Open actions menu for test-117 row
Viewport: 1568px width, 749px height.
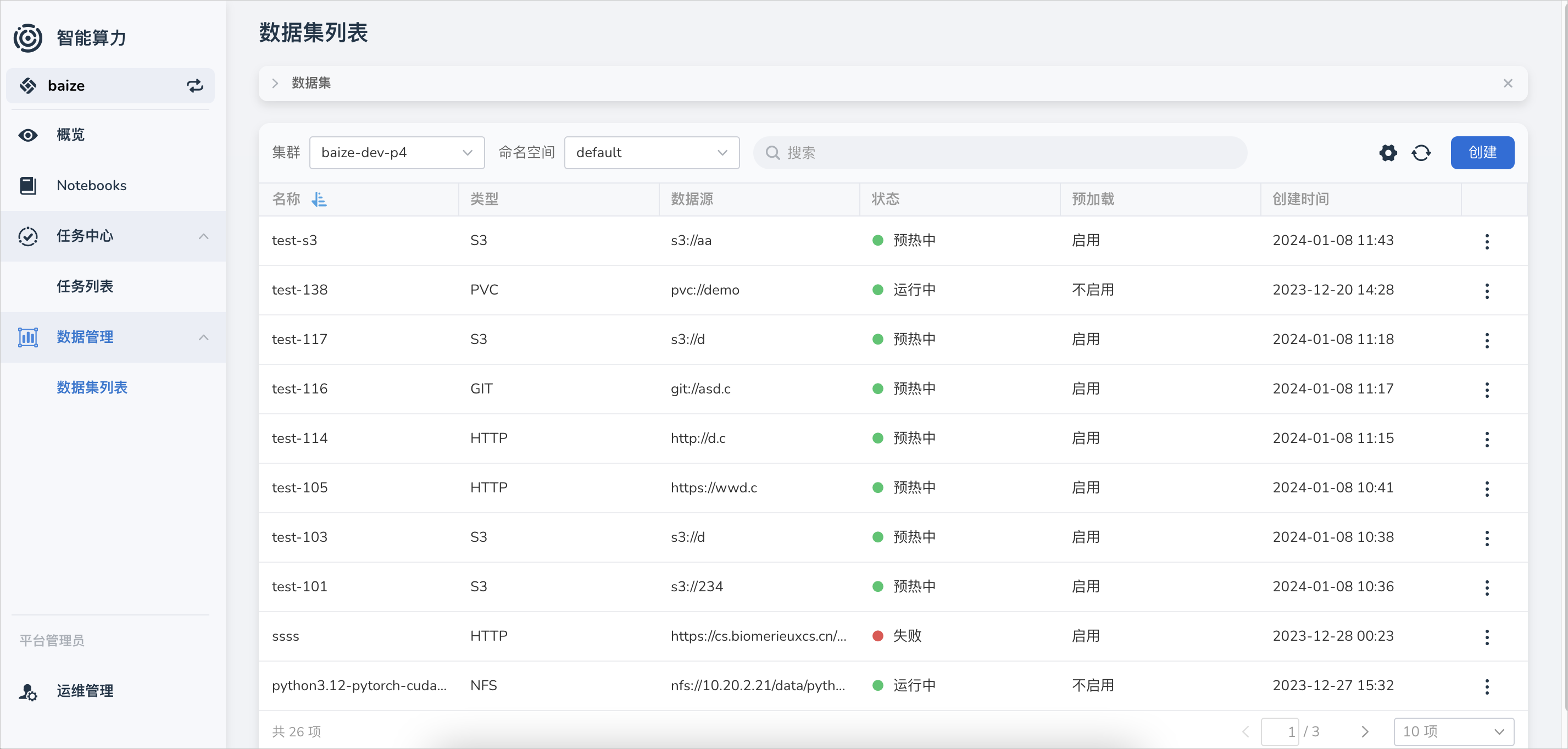(x=1487, y=340)
